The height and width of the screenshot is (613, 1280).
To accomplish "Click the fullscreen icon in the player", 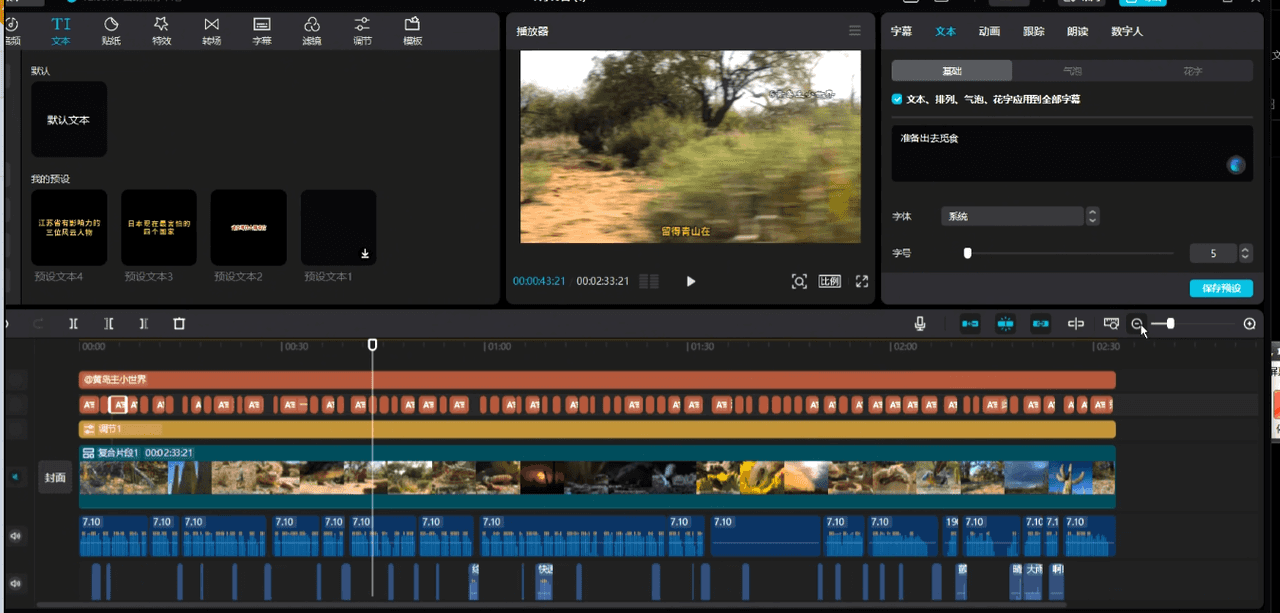I will [x=862, y=282].
